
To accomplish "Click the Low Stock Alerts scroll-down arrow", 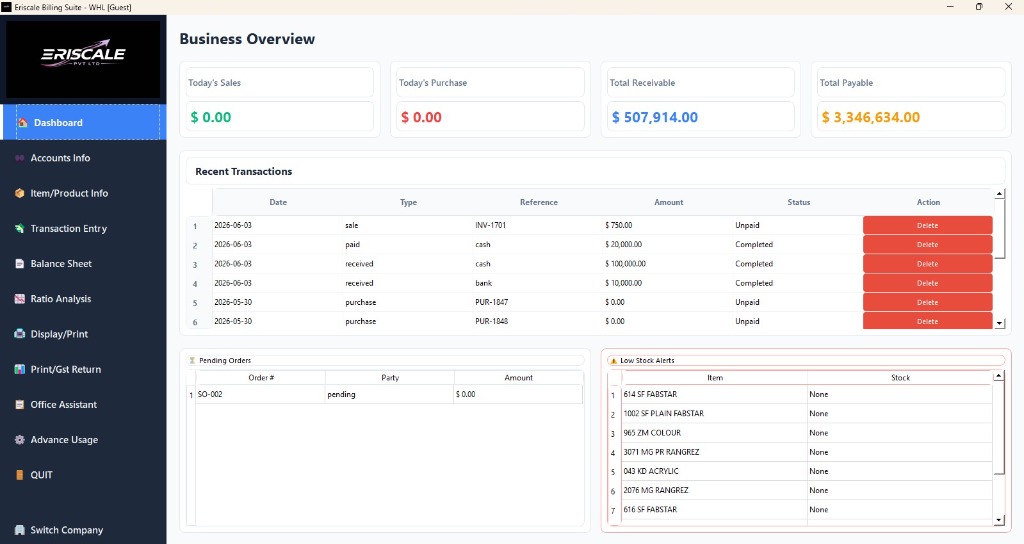I will [x=999, y=520].
